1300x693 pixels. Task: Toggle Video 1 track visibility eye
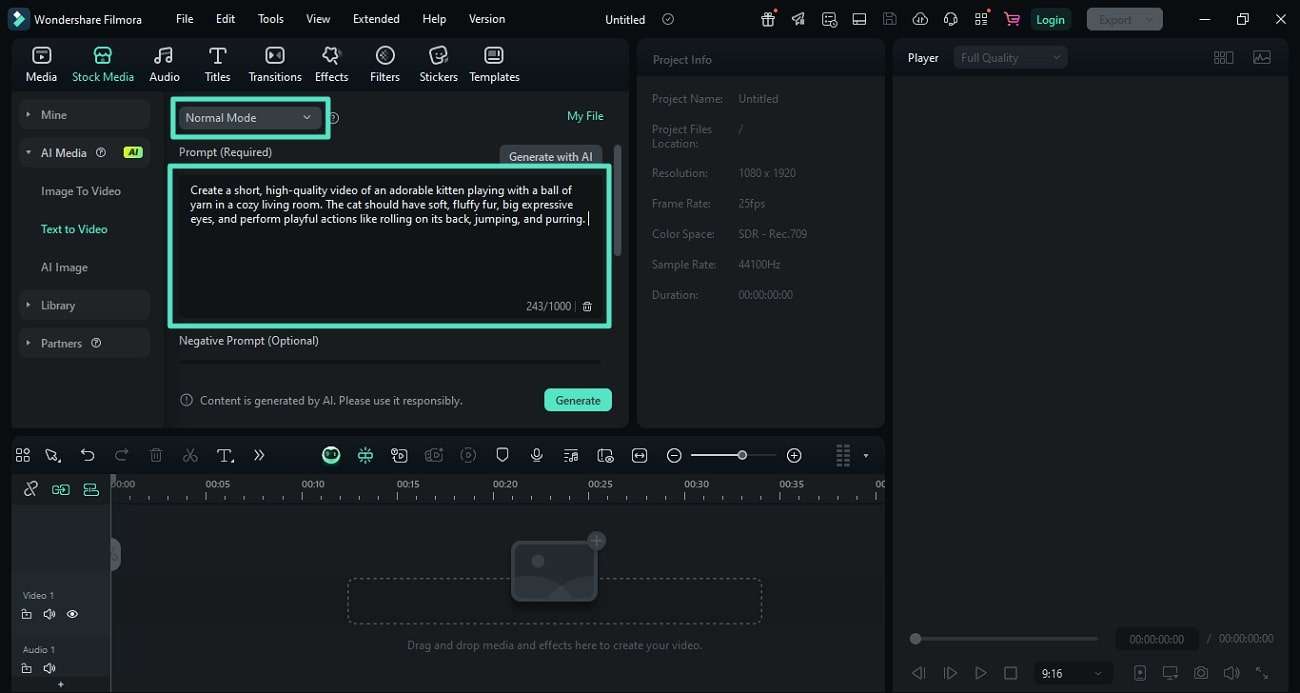pos(72,614)
